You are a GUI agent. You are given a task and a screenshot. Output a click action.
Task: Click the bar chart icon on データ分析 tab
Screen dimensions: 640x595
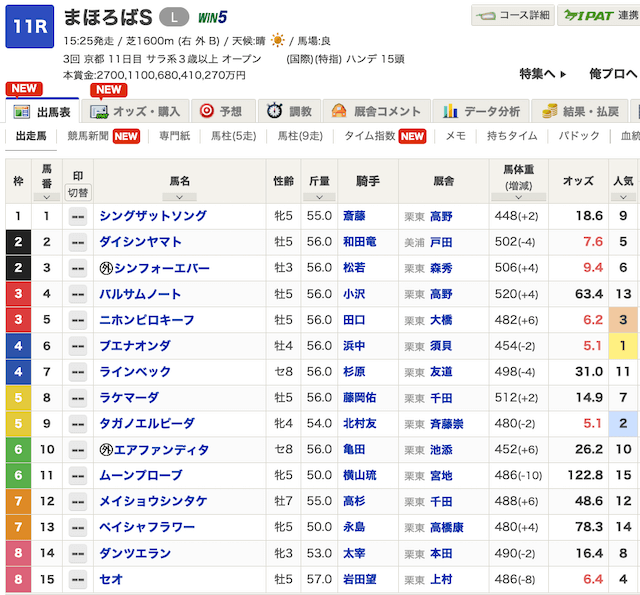click(451, 111)
